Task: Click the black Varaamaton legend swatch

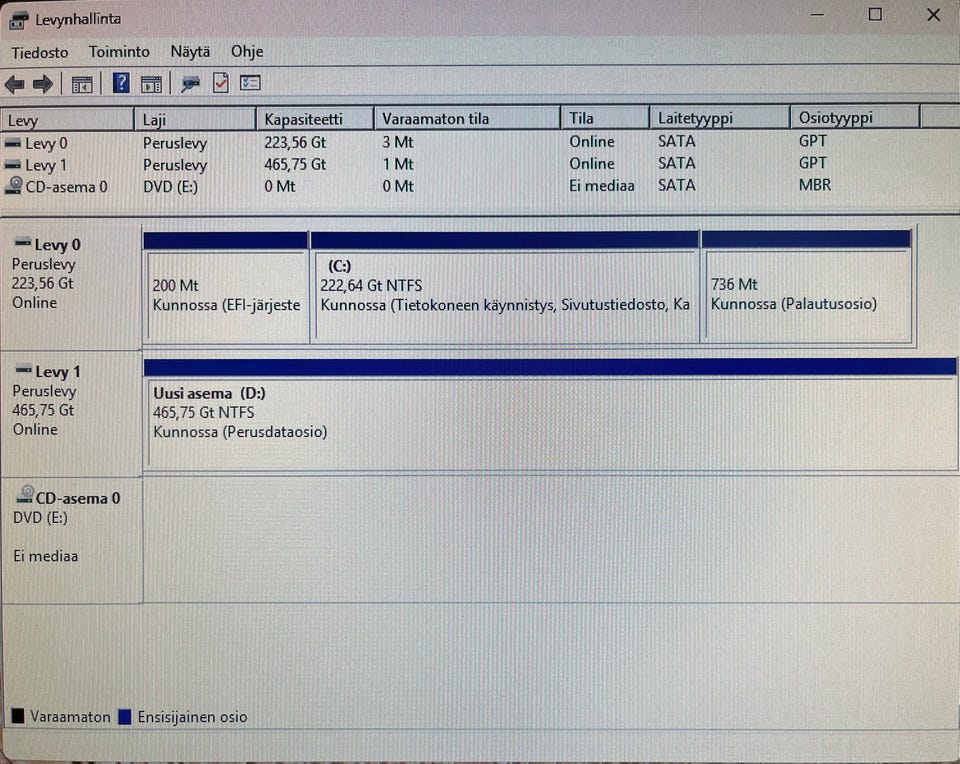Action: pos(18,716)
